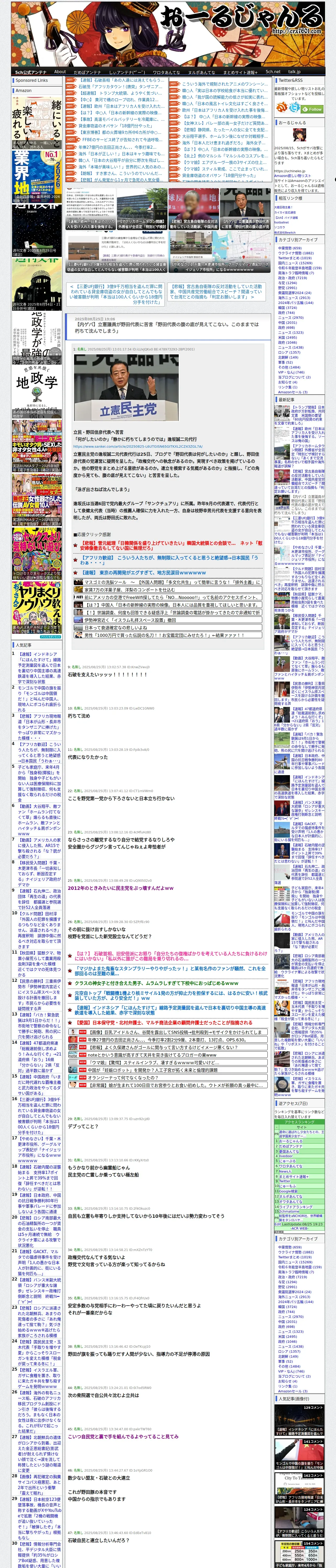Screen dimensions: 336x1568
Task: Open link クラスの神女子と付き合えた男子
Action: pos(156,983)
